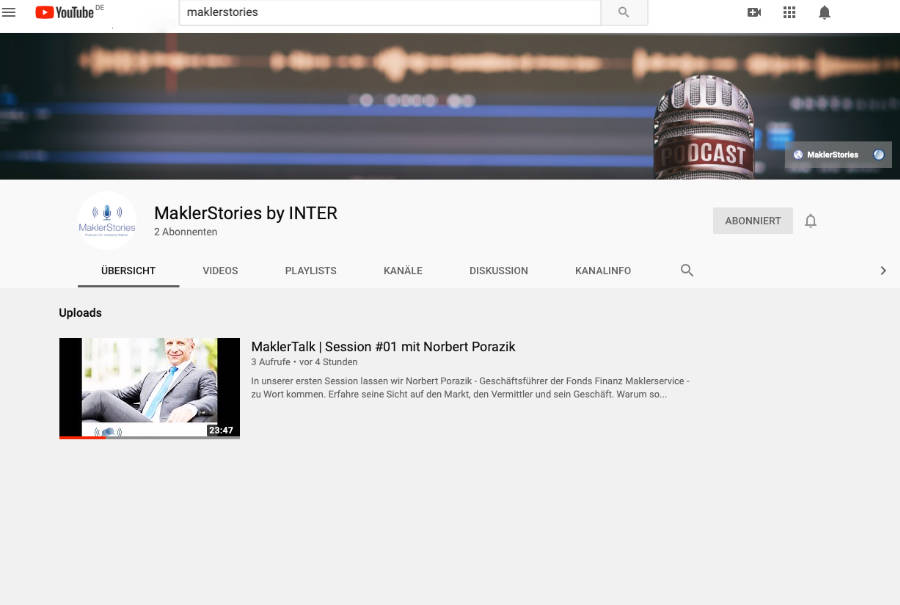Image resolution: width=900 pixels, height=605 pixels.
Task: Go to YouTube home via logo
Action: 64,12
